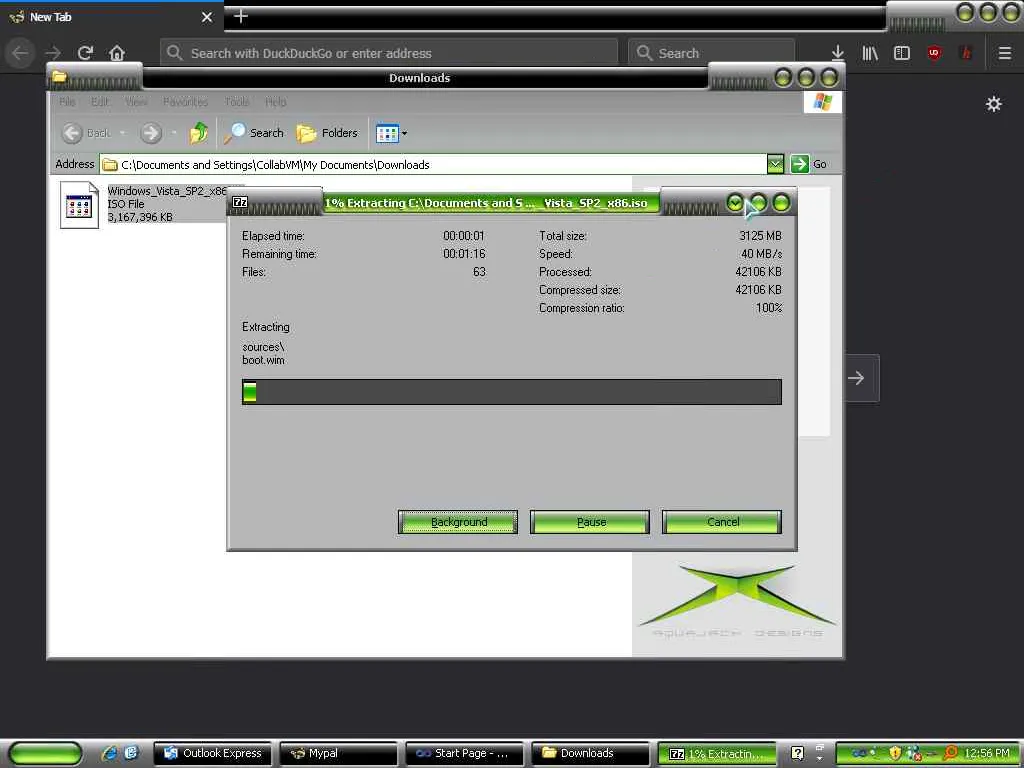1024x768 pixels.
Task: Open the address bar dropdown in Downloads
Action: coord(775,164)
